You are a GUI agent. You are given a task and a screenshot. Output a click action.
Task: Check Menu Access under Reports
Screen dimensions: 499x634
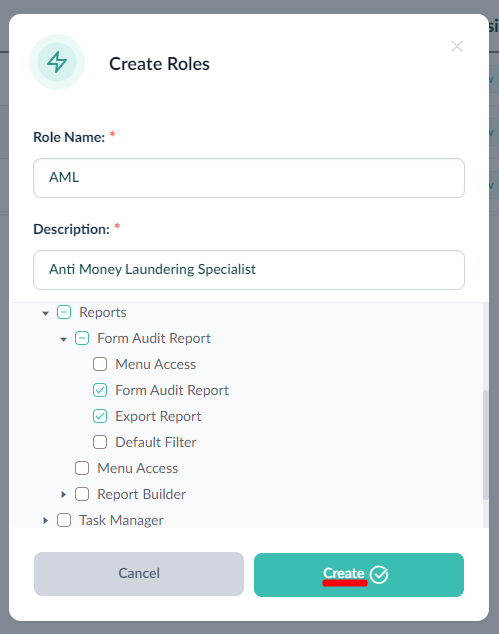pyautogui.click(x=82, y=468)
